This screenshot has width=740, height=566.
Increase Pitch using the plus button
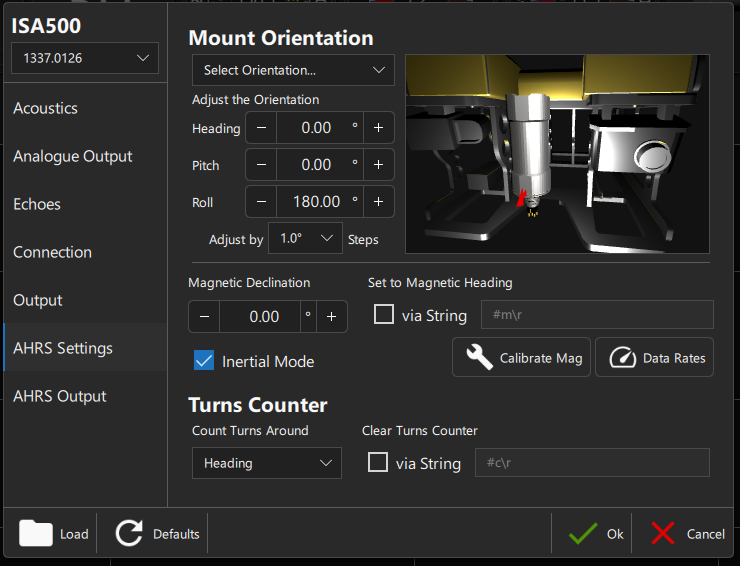(x=379, y=165)
